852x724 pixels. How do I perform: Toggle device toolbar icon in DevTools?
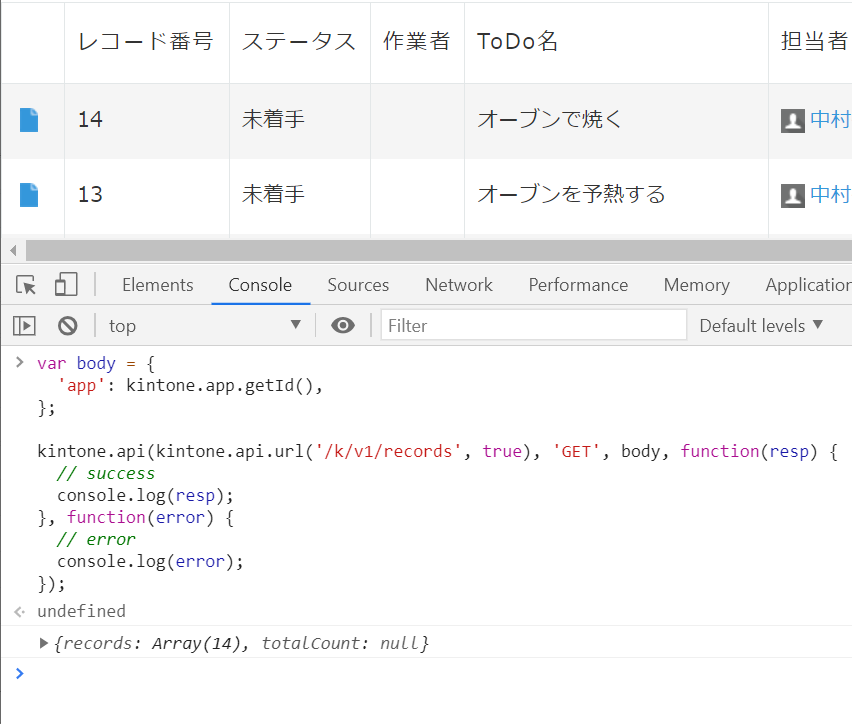[x=66, y=285]
